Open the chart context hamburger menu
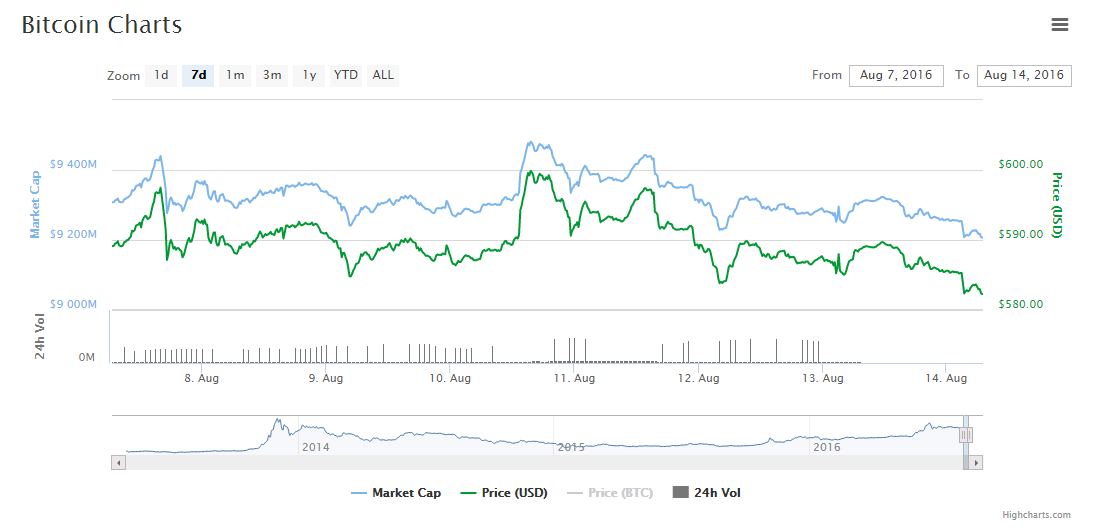Screen dimensions: 1103x528 1060,25
